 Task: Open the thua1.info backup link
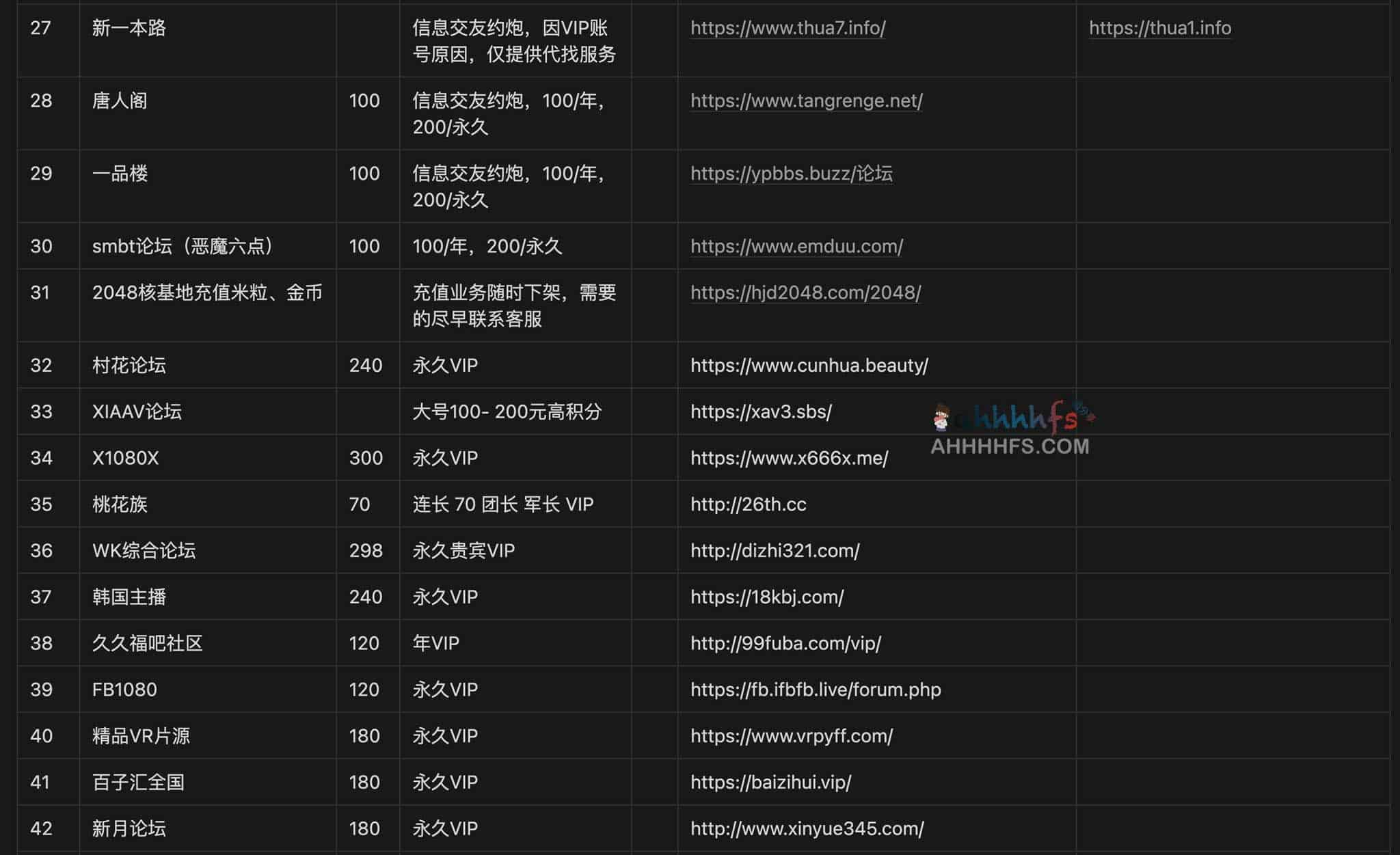coord(1159,29)
